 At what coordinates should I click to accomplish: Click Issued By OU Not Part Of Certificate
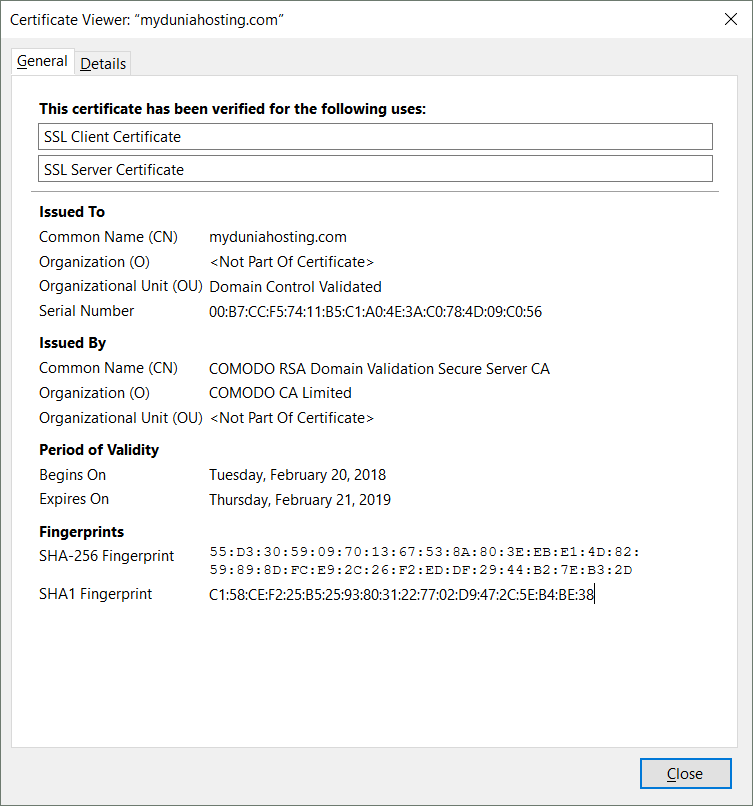(x=291, y=418)
